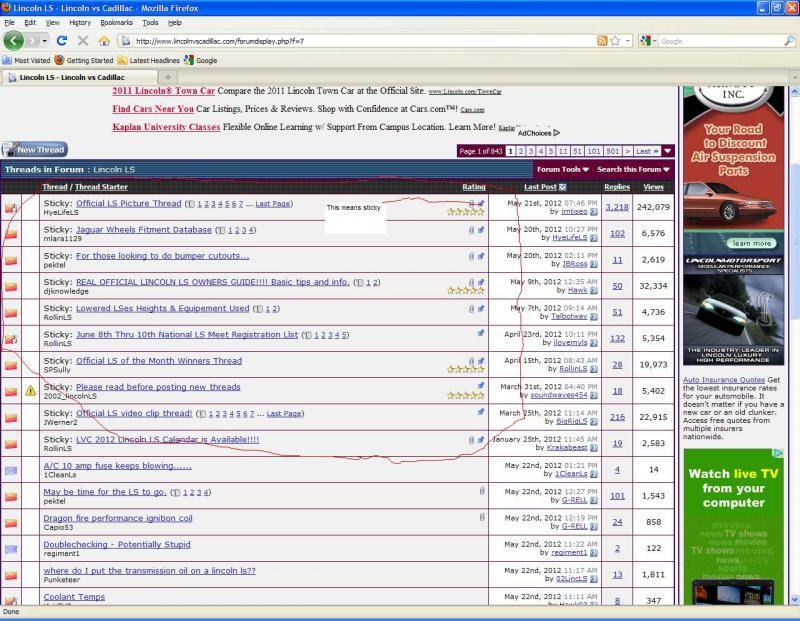Open the Bookmarks menu
This screenshot has height=621, width=800.
pyautogui.click(x=116, y=23)
